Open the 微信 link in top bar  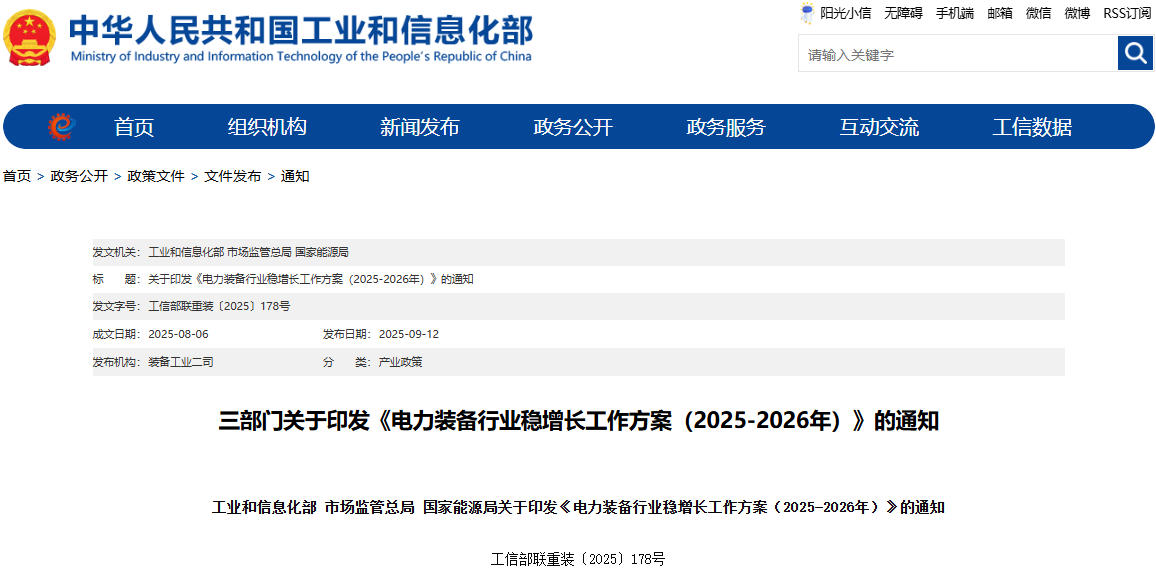pyautogui.click(x=1038, y=13)
